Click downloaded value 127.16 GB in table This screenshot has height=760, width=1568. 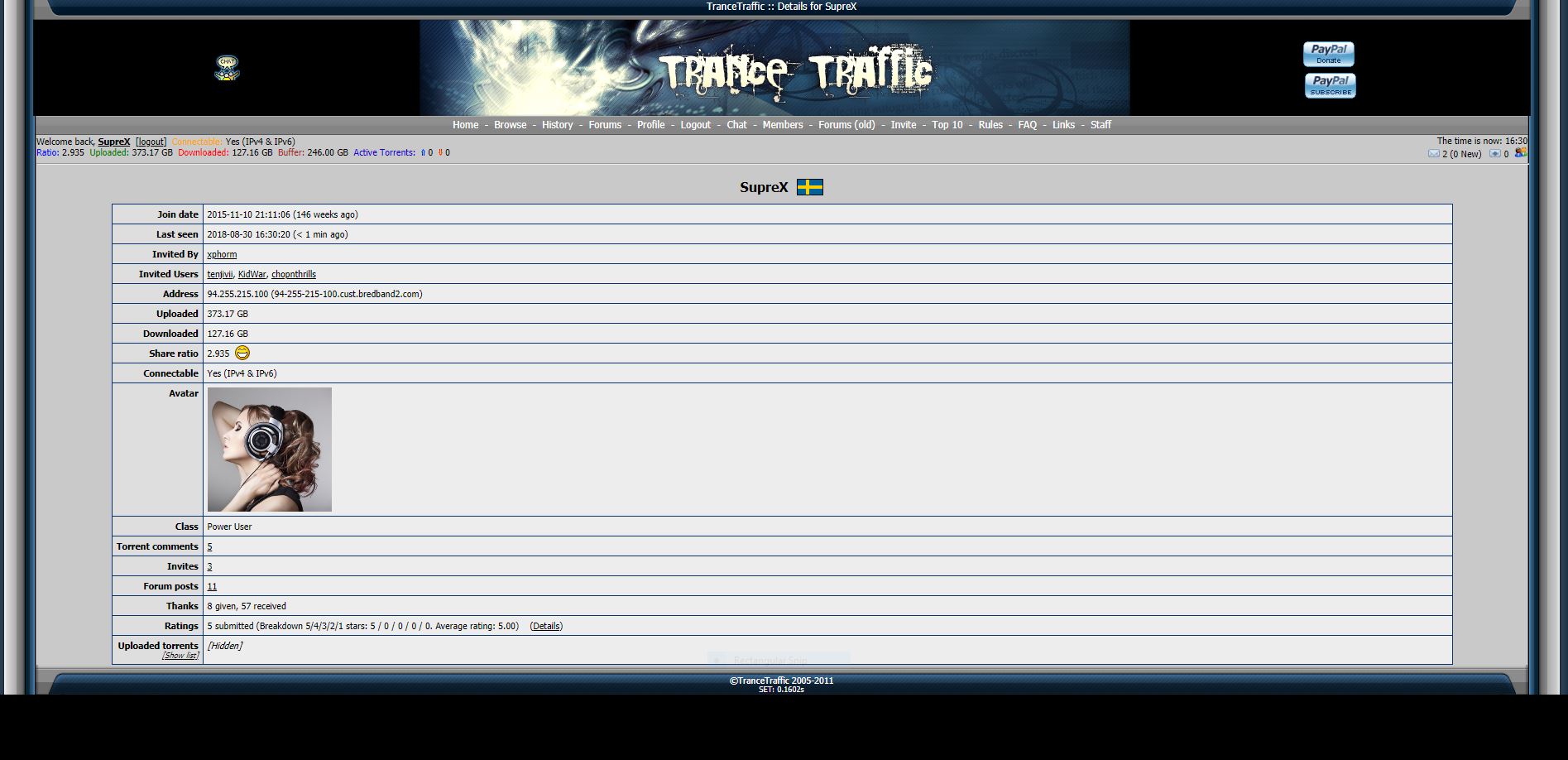click(228, 334)
